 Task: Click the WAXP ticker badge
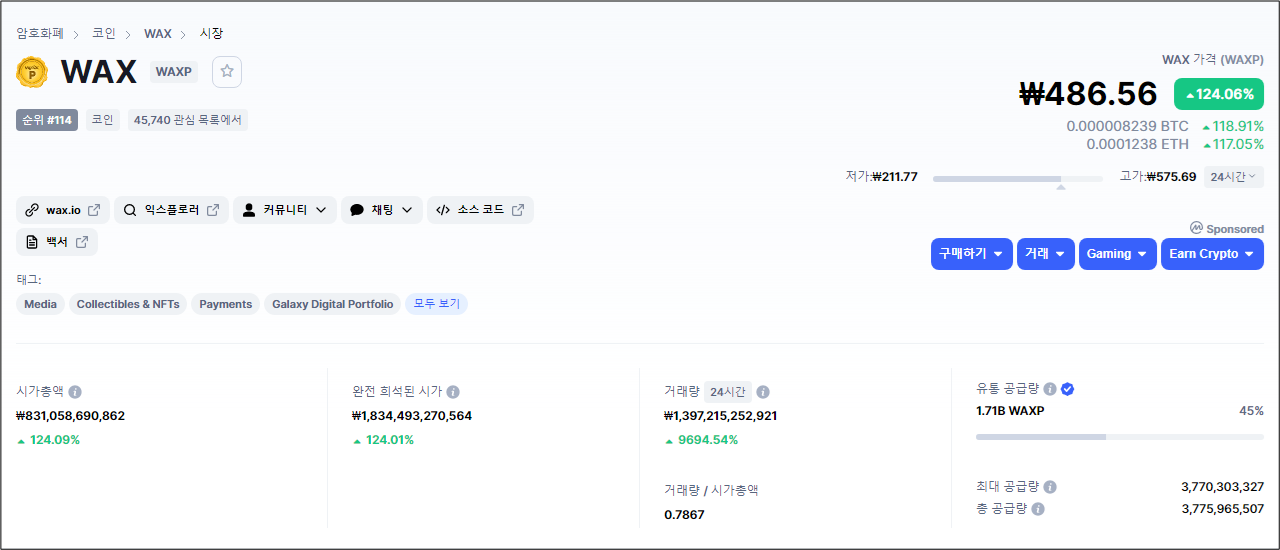pyautogui.click(x=174, y=72)
